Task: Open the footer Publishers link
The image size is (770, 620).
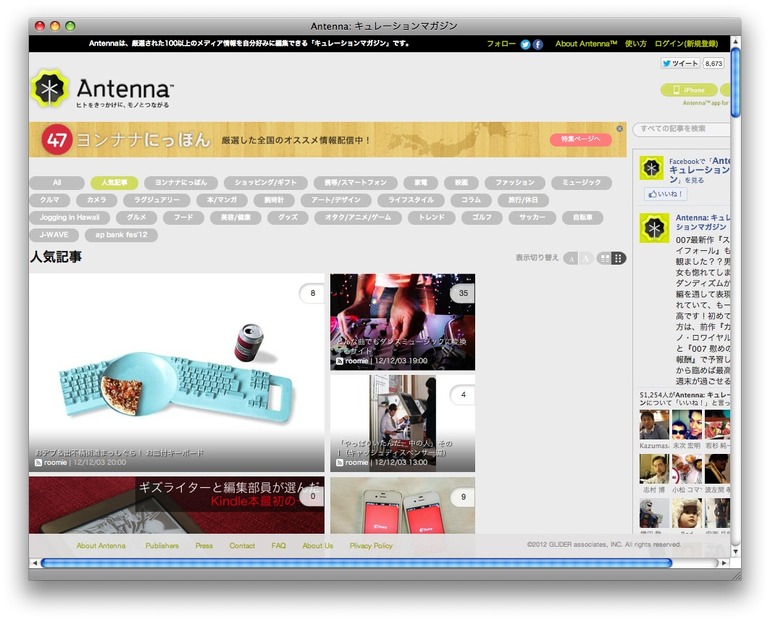Action: click(x=162, y=545)
